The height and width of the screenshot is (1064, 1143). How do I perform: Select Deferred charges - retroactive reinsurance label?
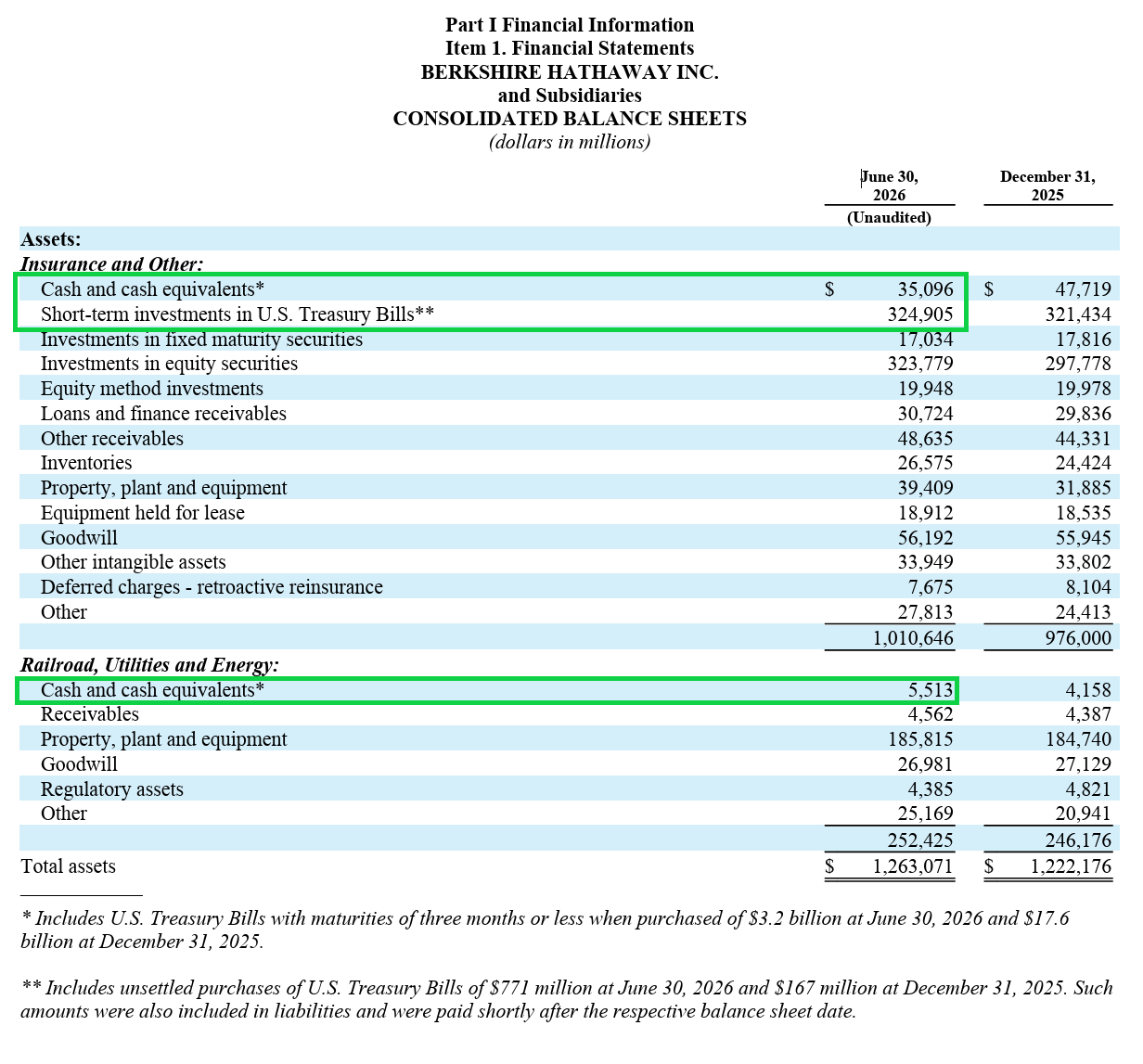tap(212, 587)
